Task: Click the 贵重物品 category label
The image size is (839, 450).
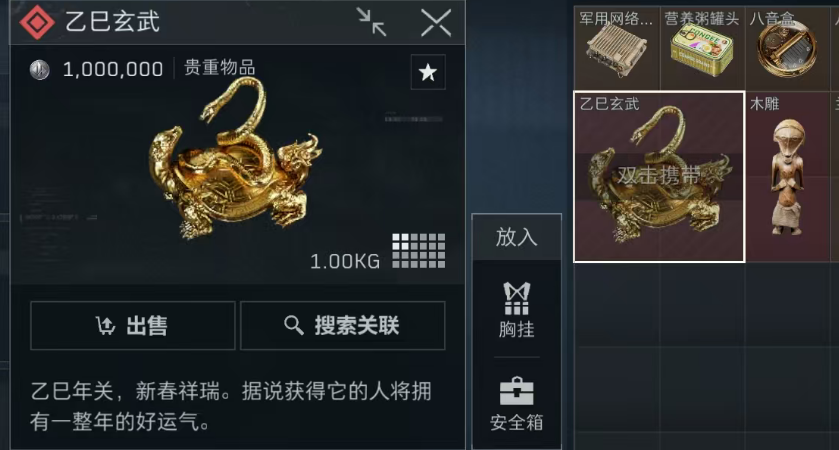Action: click(219, 68)
